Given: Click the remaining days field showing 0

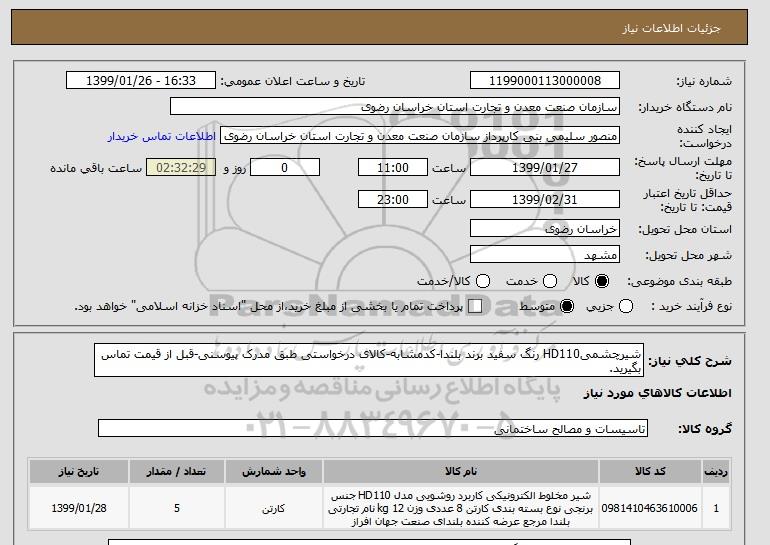Looking at the screenshot, I should pos(285,167).
